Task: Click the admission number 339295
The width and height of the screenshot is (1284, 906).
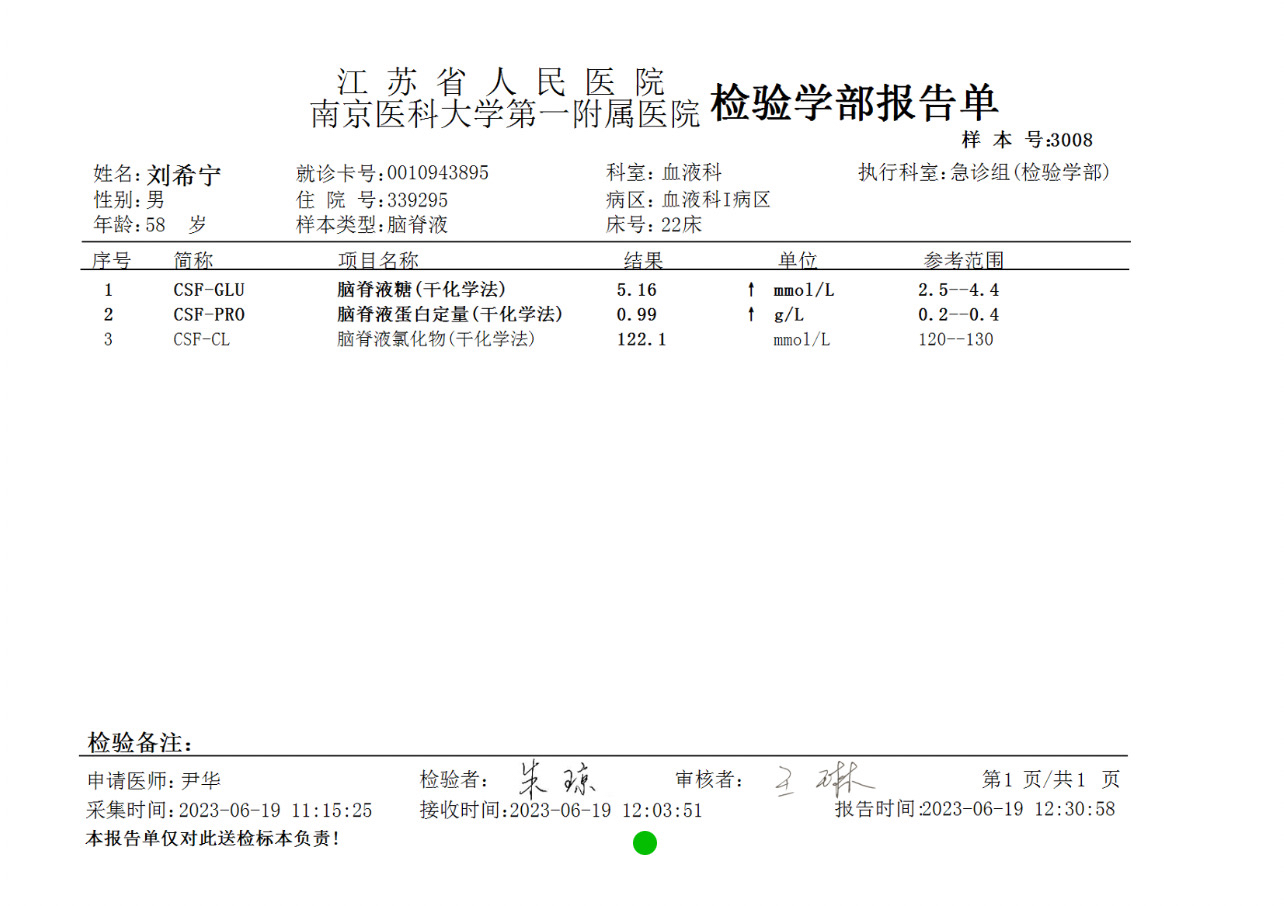Action: tap(418, 200)
